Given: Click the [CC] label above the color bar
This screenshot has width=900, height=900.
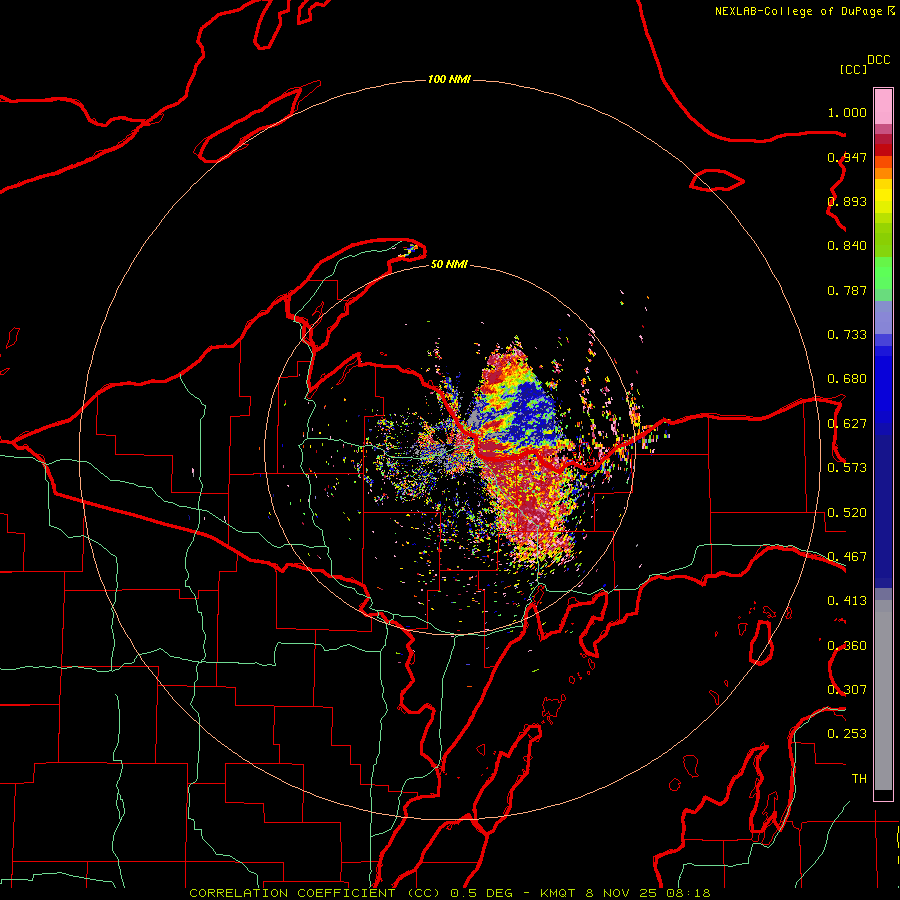Looking at the screenshot, I should click(853, 69).
